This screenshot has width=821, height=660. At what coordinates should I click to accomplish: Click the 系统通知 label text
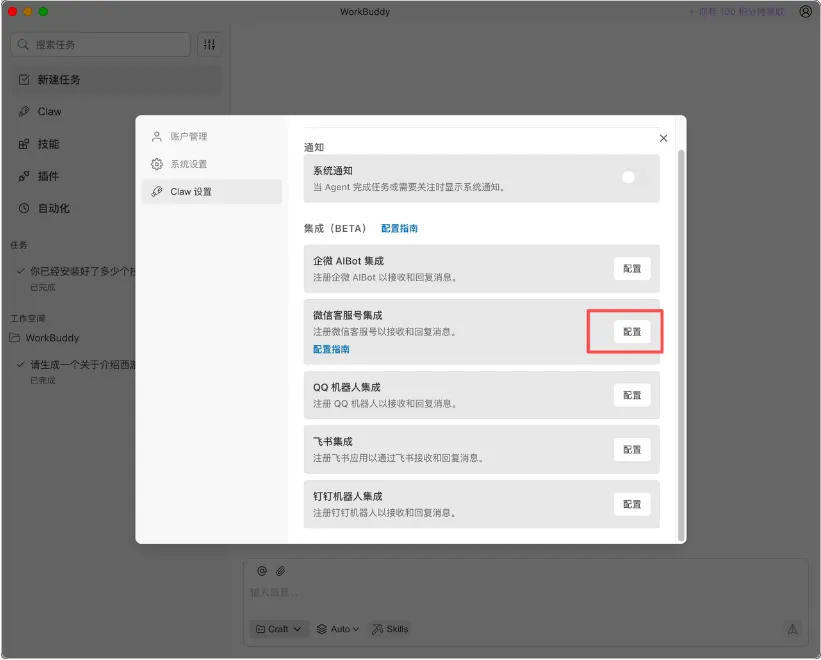coord(333,171)
